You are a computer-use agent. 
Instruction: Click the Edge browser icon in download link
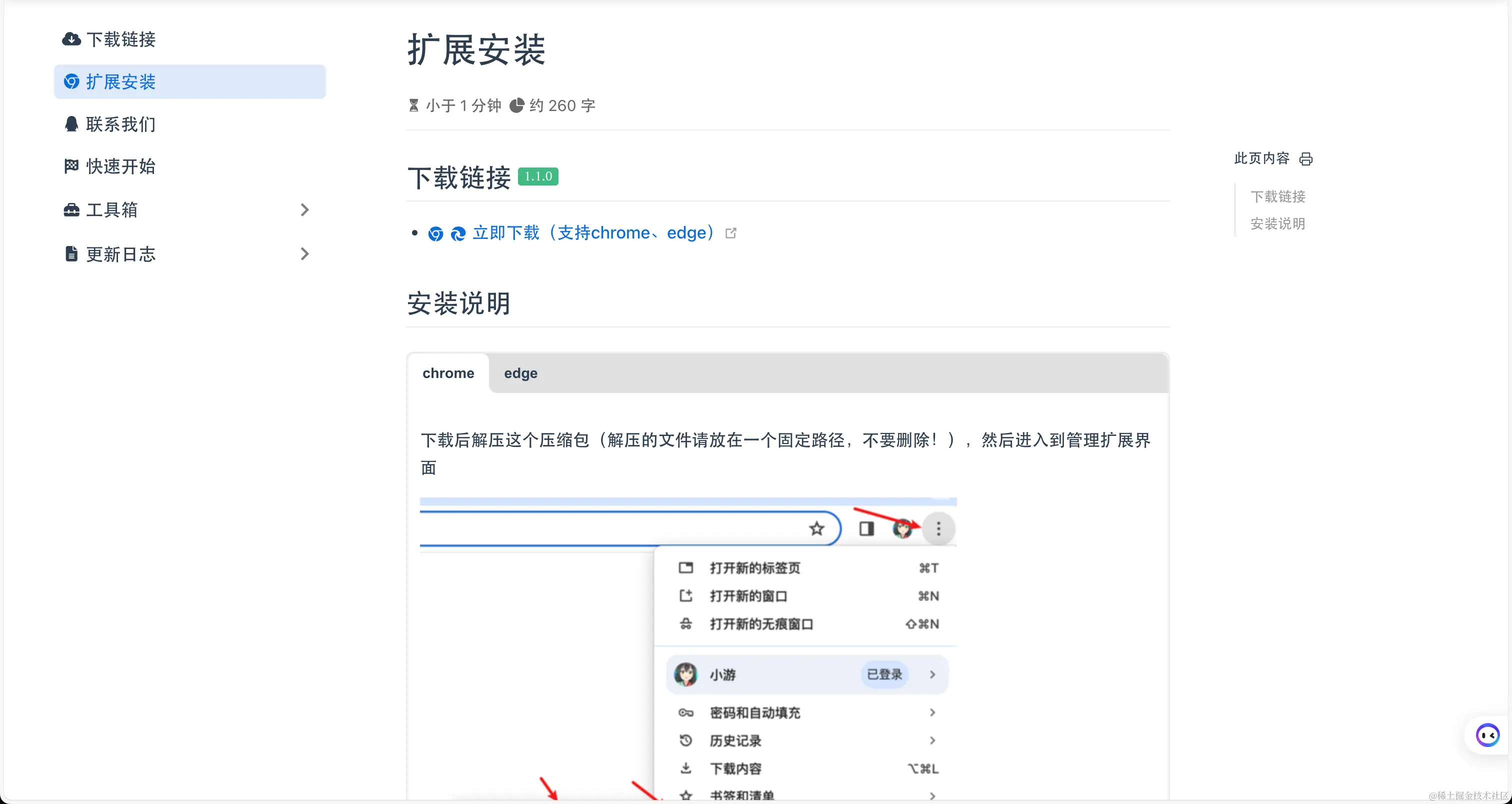click(458, 233)
